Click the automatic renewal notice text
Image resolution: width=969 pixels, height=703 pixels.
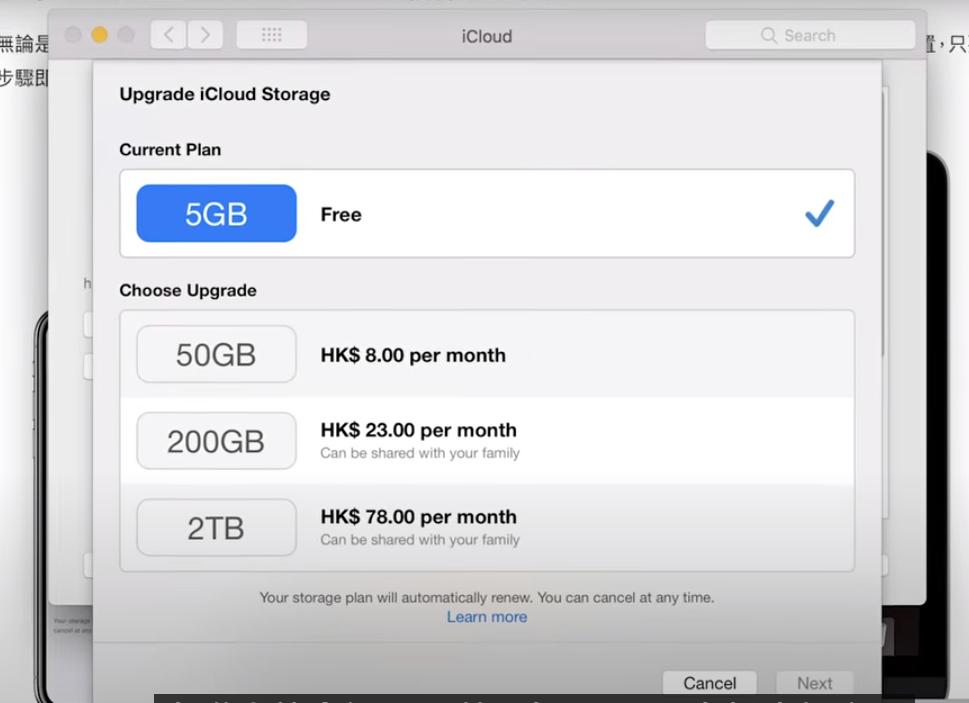[487, 597]
